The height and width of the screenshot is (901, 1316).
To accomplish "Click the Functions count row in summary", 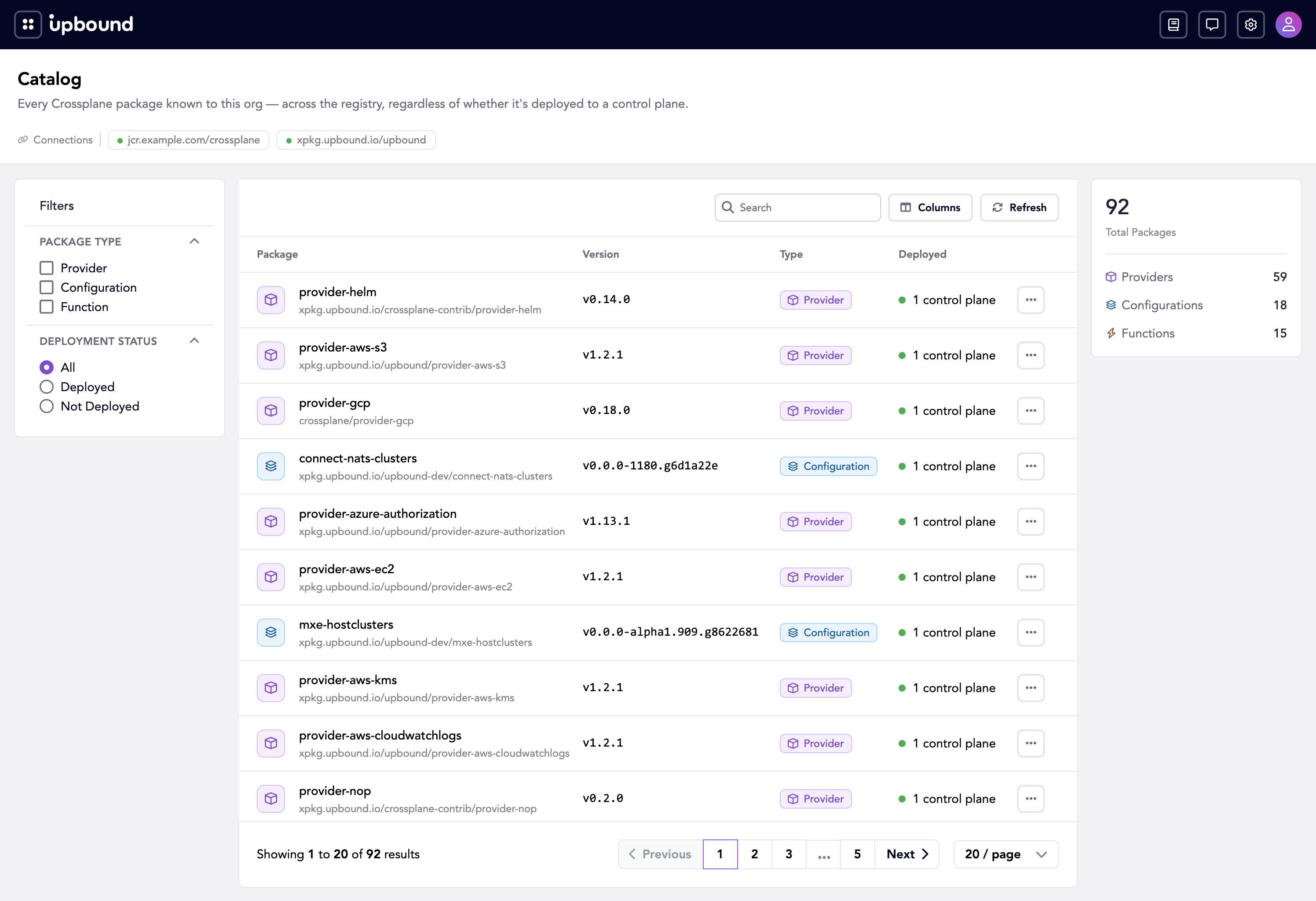I will point(1196,333).
